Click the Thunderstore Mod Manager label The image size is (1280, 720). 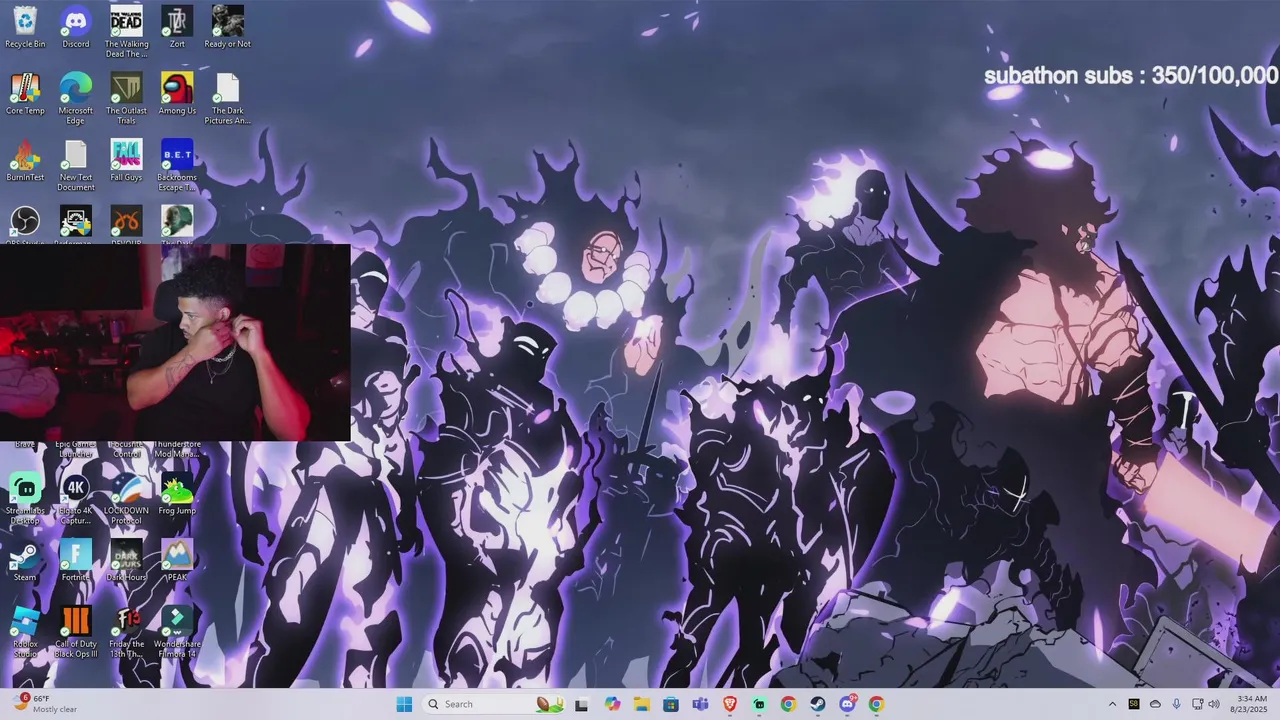[177, 449]
